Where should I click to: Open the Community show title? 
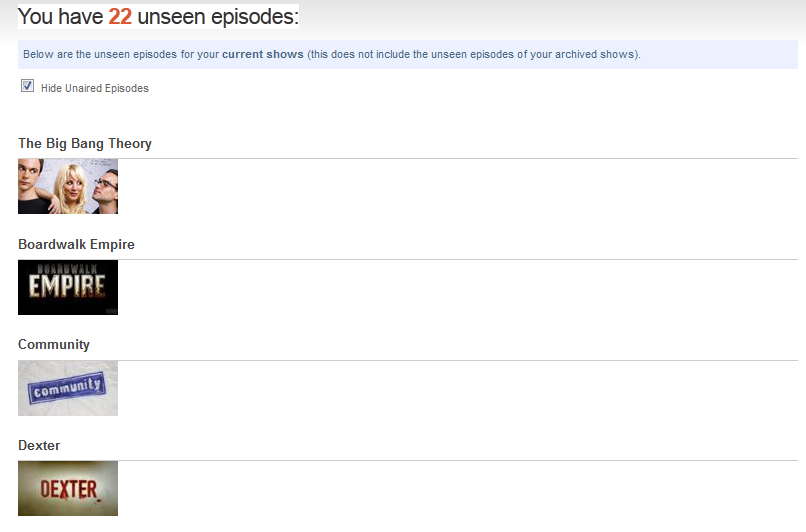(54, 344)
